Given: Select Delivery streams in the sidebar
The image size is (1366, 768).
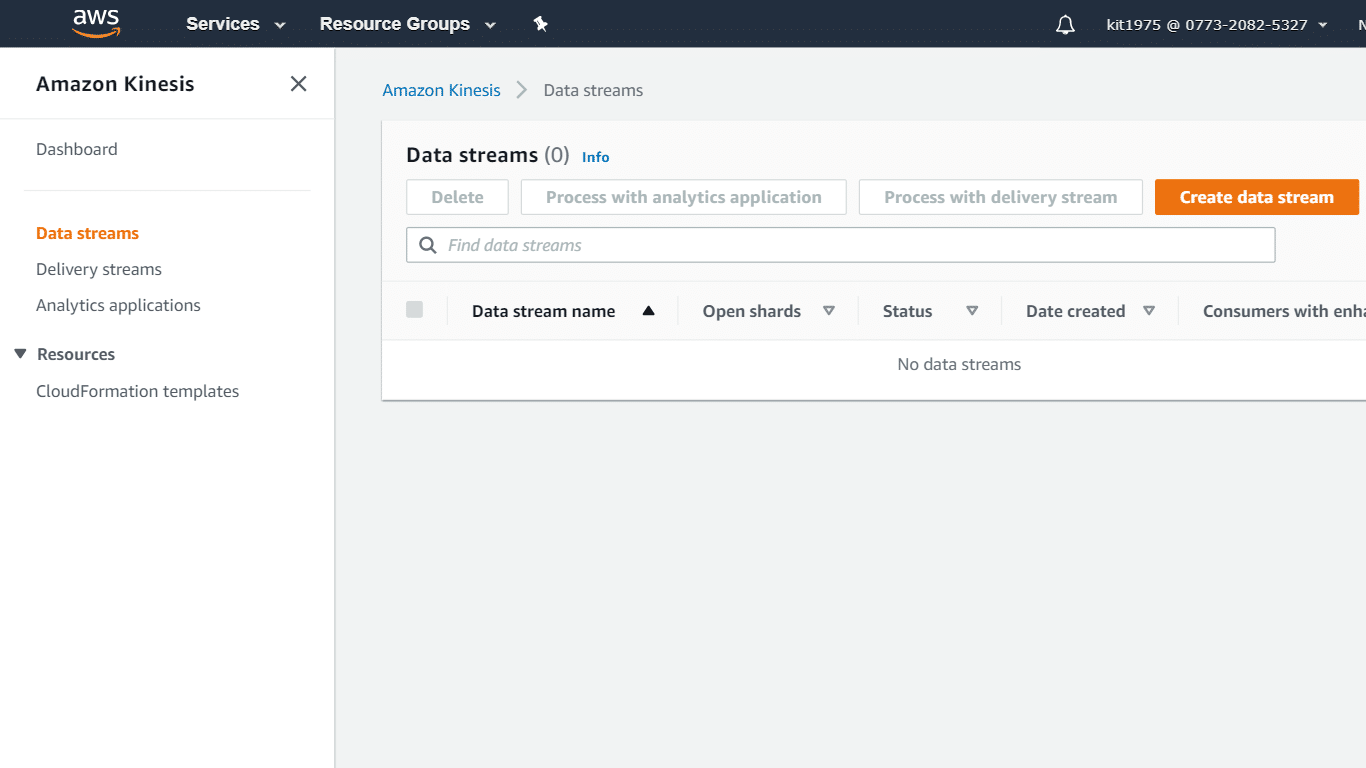Looking at the screenshot, I should (98, 269).
